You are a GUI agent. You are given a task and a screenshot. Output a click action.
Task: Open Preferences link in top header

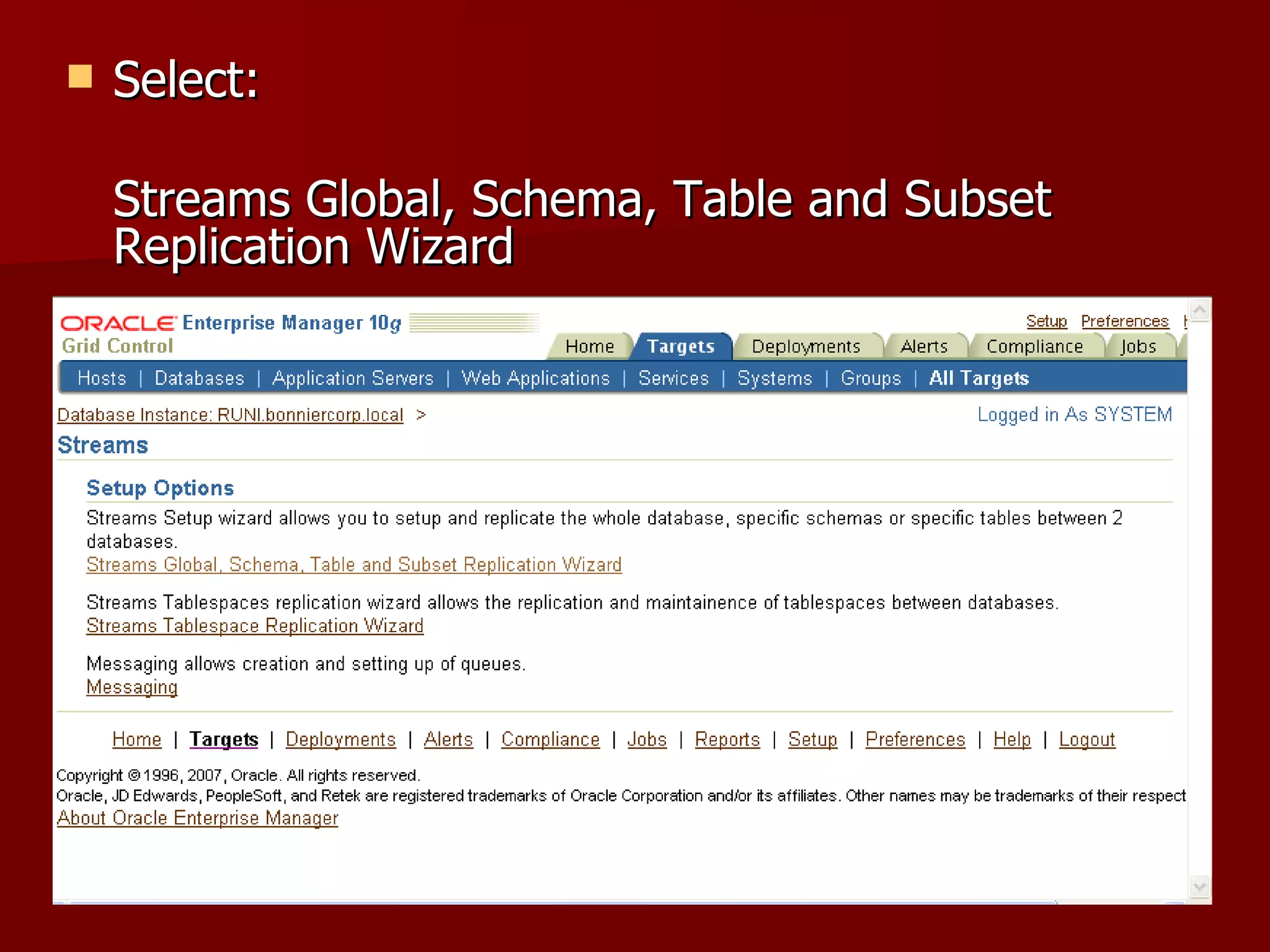coord(1124,321)
